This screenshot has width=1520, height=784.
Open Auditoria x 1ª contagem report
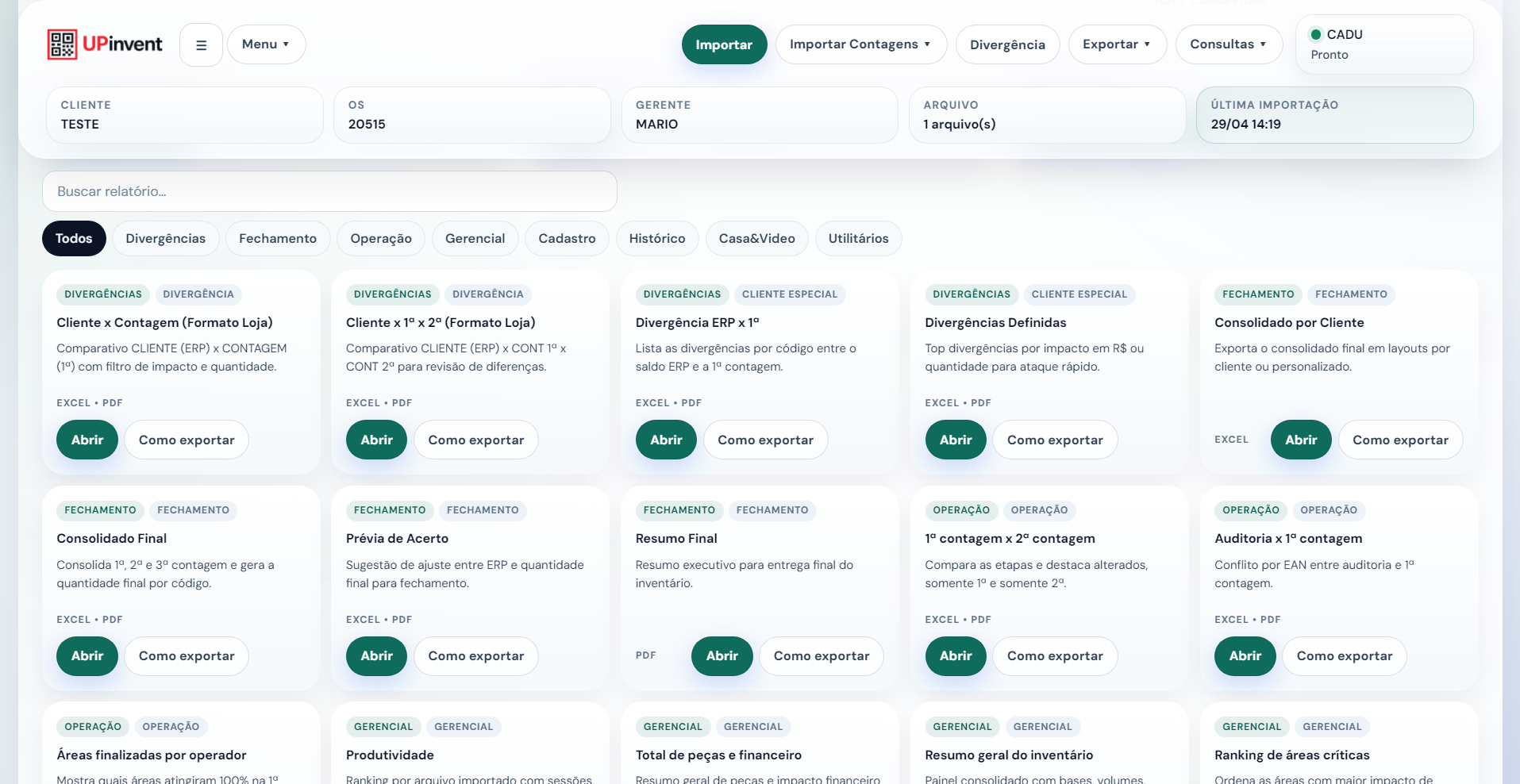point(1245,656)
